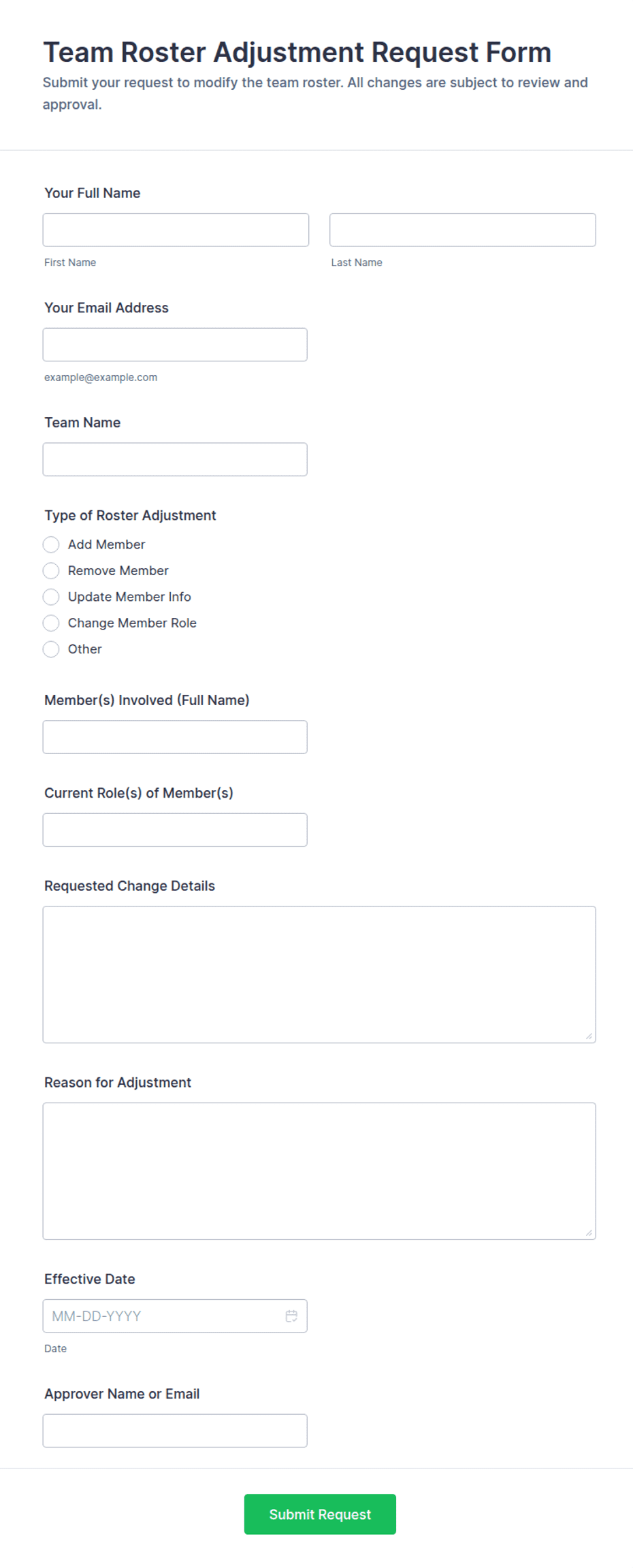Click the Reason for Adjustment resize handle

click(589, 1232)
